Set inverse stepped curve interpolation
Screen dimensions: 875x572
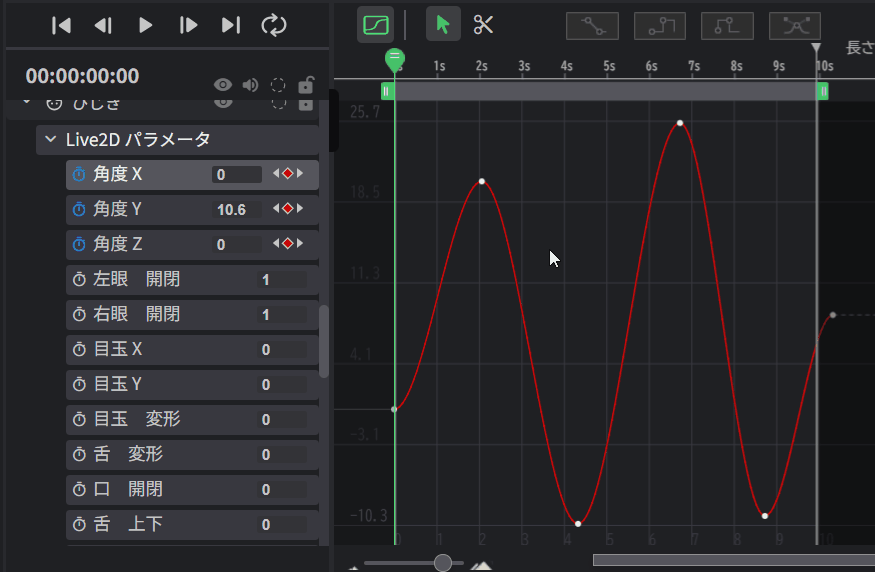(727, 26)
